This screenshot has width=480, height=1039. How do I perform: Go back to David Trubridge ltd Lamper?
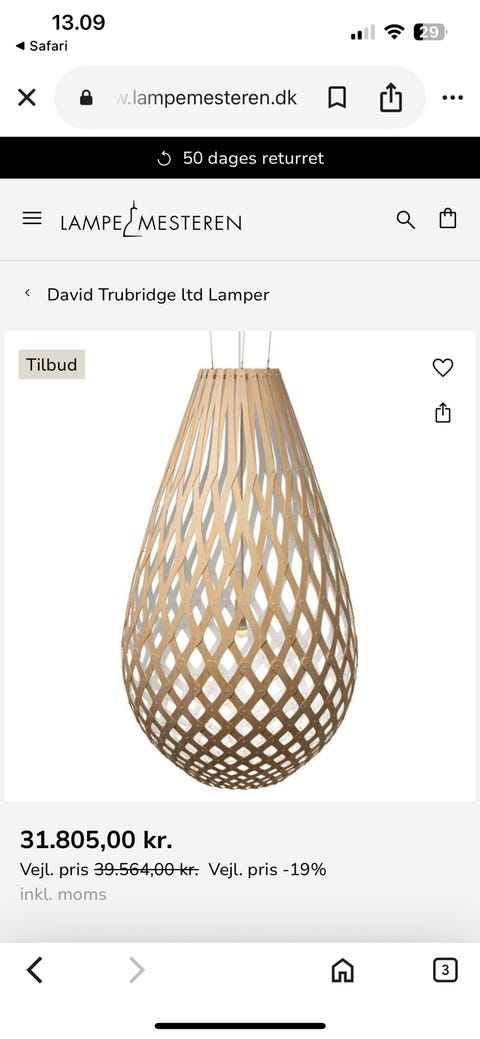tap(158, 295)
